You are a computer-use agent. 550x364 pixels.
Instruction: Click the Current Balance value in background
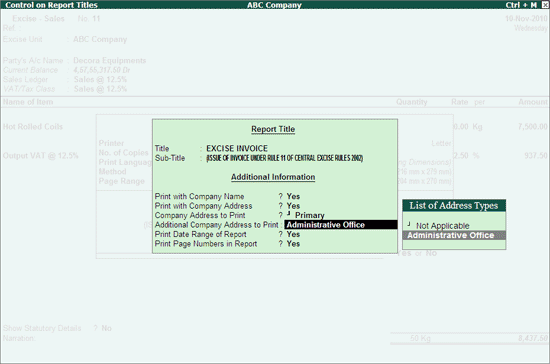(102, 70)
